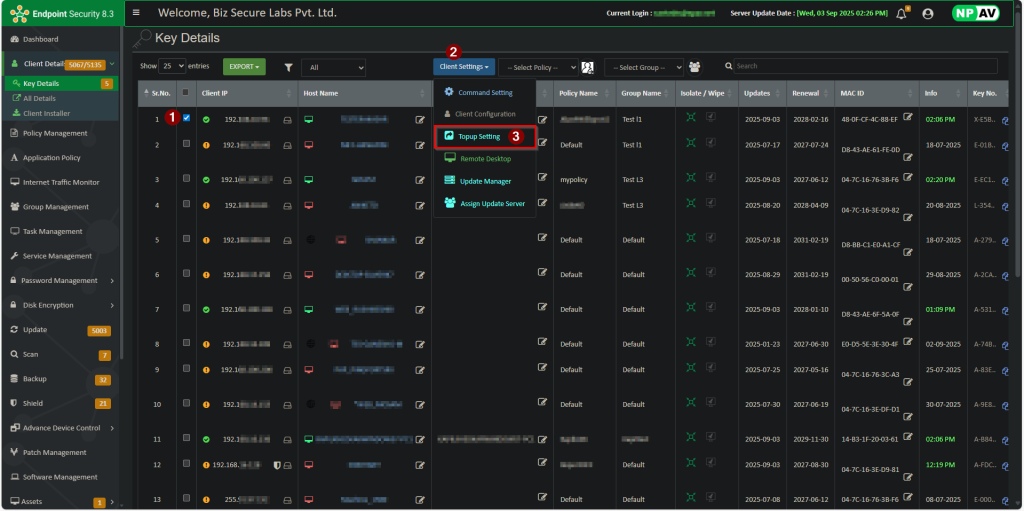The height and width of the screenshot is (511, 1024).
Task: Choose Remote Desktop from Client Settings menu
Action: click(484, 159)
